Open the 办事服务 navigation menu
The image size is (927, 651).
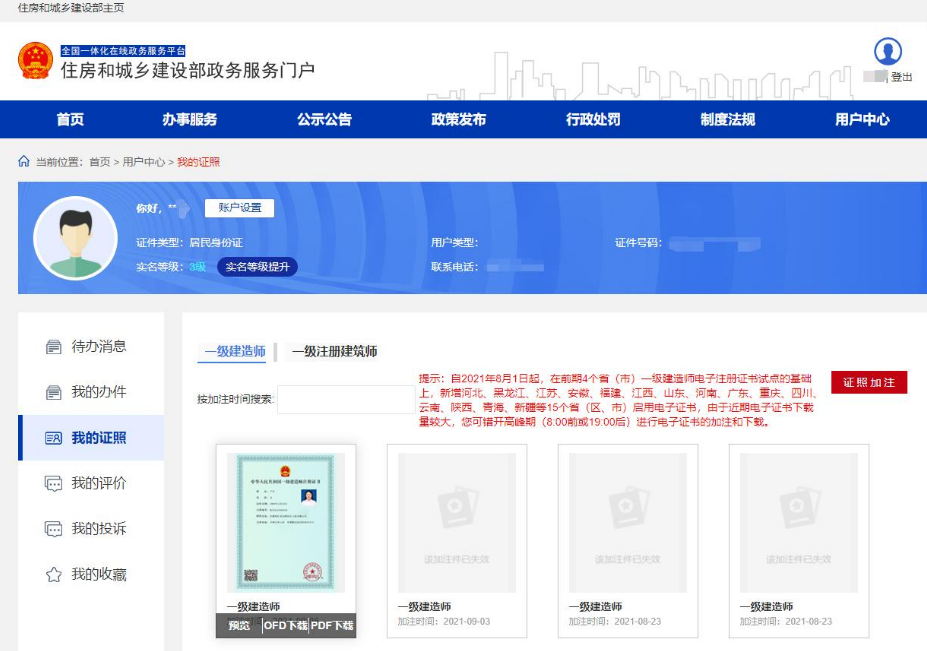189,119
